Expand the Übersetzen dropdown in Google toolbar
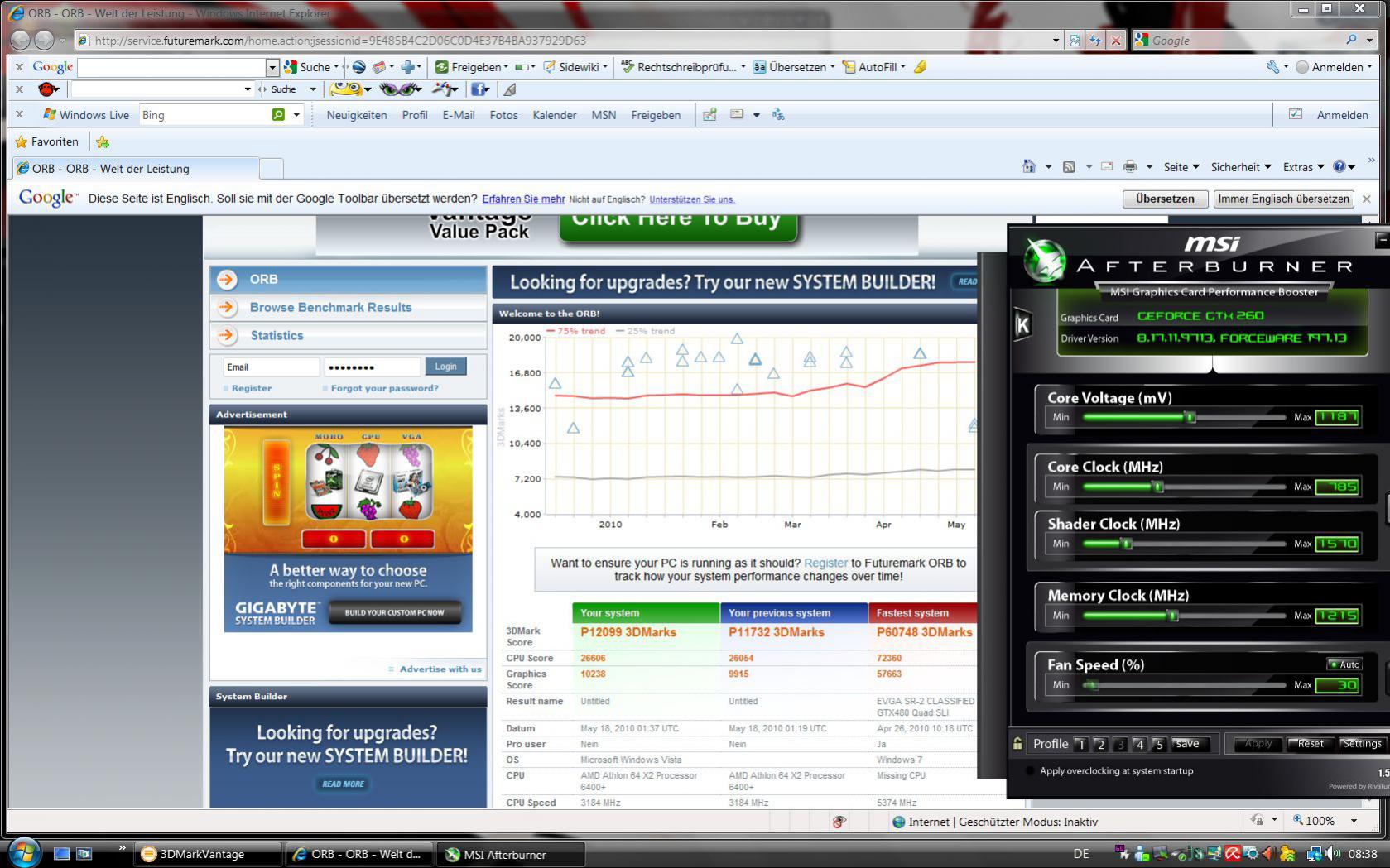The height and width of the screenshot is (868, 1390). pos(832,67)
